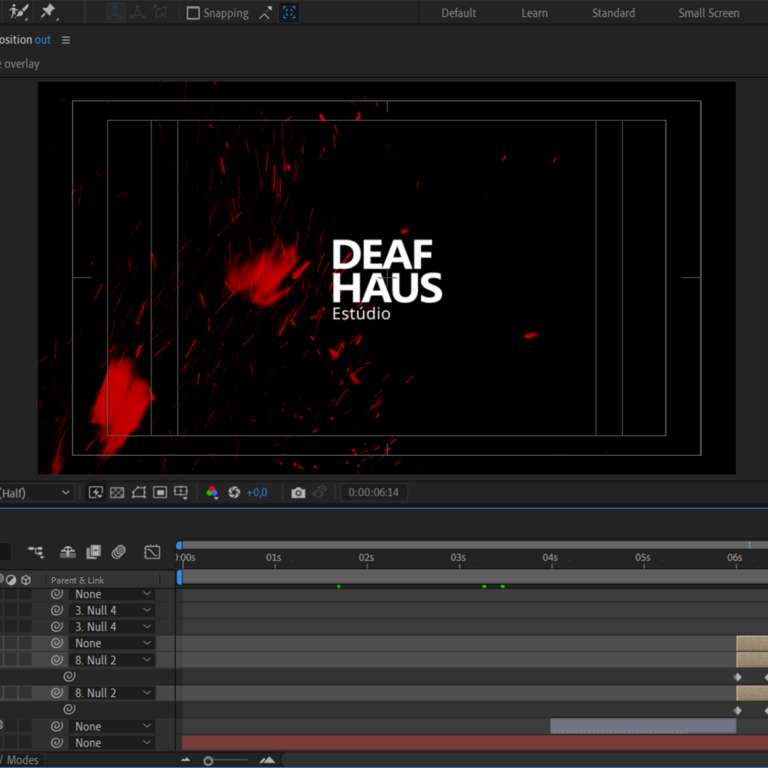Toggle Fast Previews button
The height and width of the screenshot is (768, 768).
96,493
